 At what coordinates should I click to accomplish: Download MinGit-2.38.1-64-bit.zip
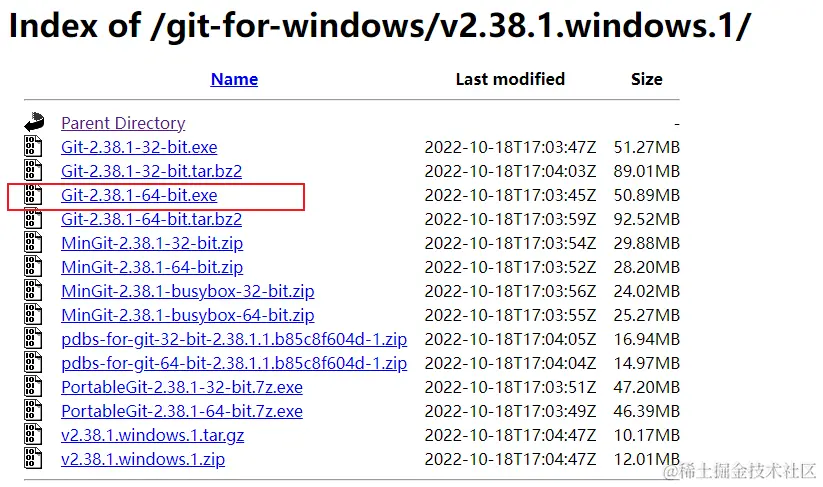152,267
